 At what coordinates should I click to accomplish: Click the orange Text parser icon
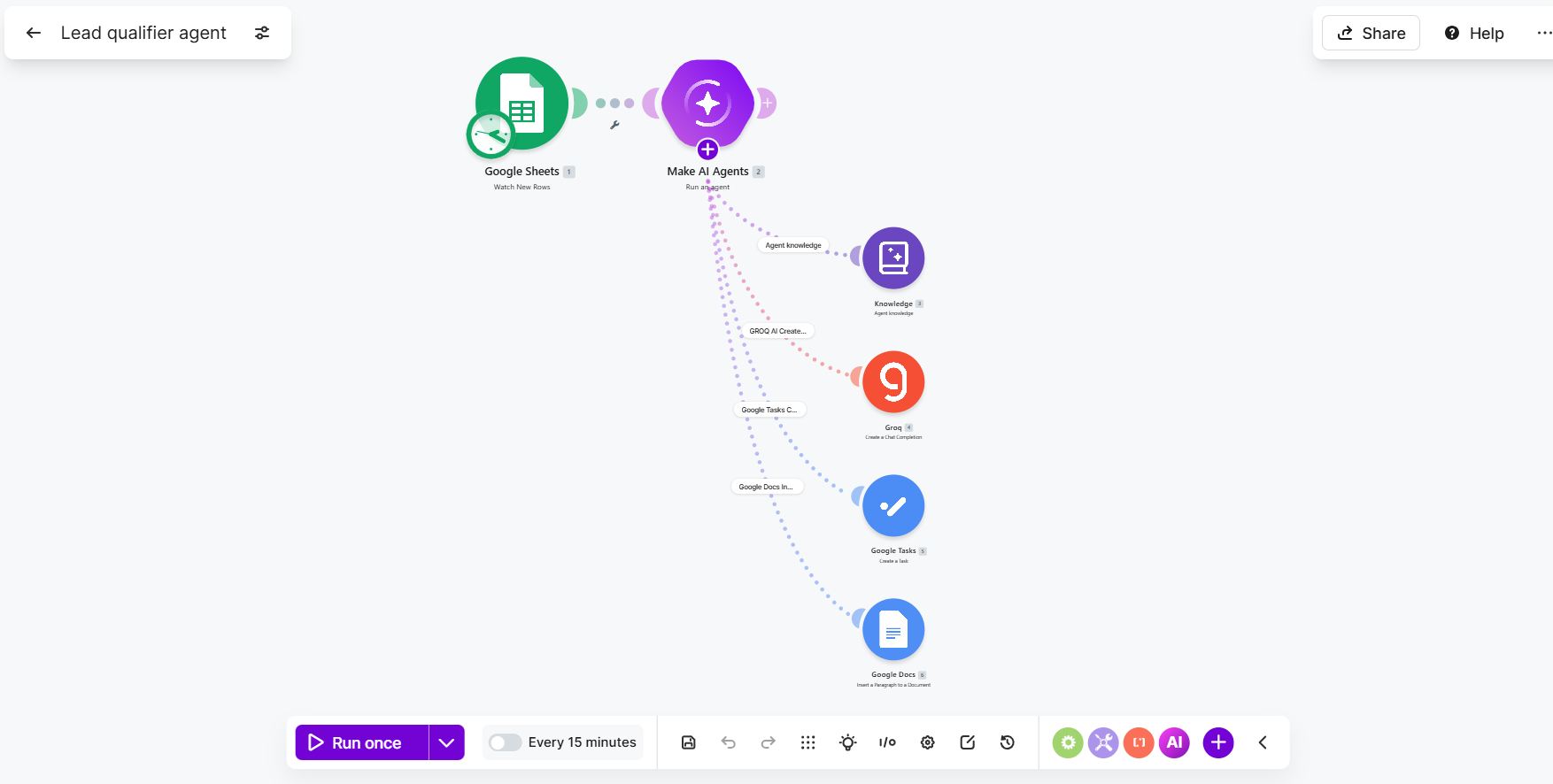[1139, 742]
